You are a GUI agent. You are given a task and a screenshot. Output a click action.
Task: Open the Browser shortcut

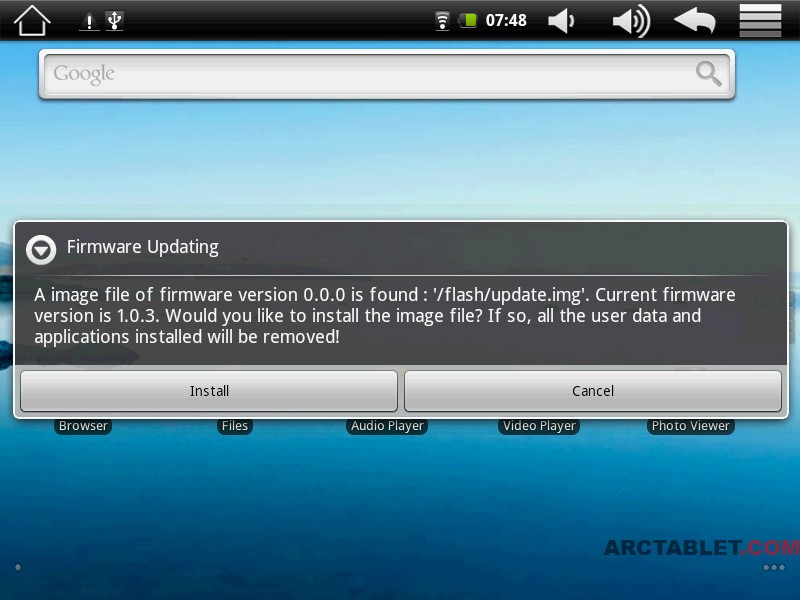pos(83,426)
